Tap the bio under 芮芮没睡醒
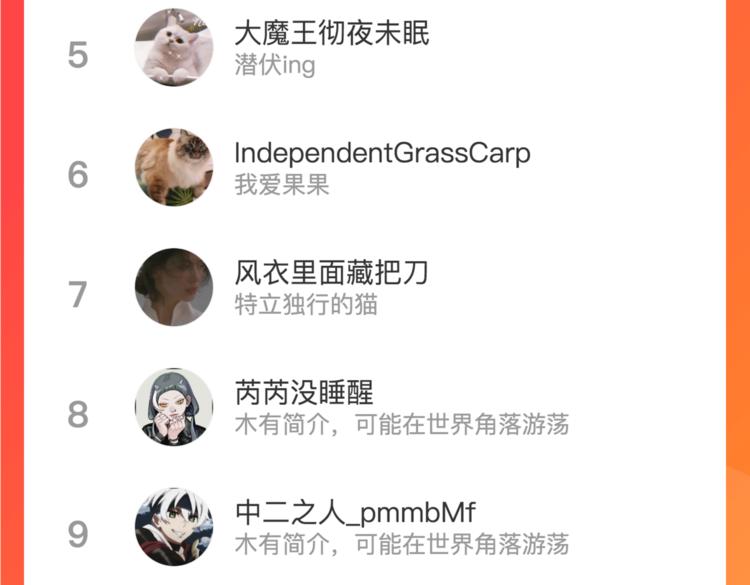 click(402, 424)
